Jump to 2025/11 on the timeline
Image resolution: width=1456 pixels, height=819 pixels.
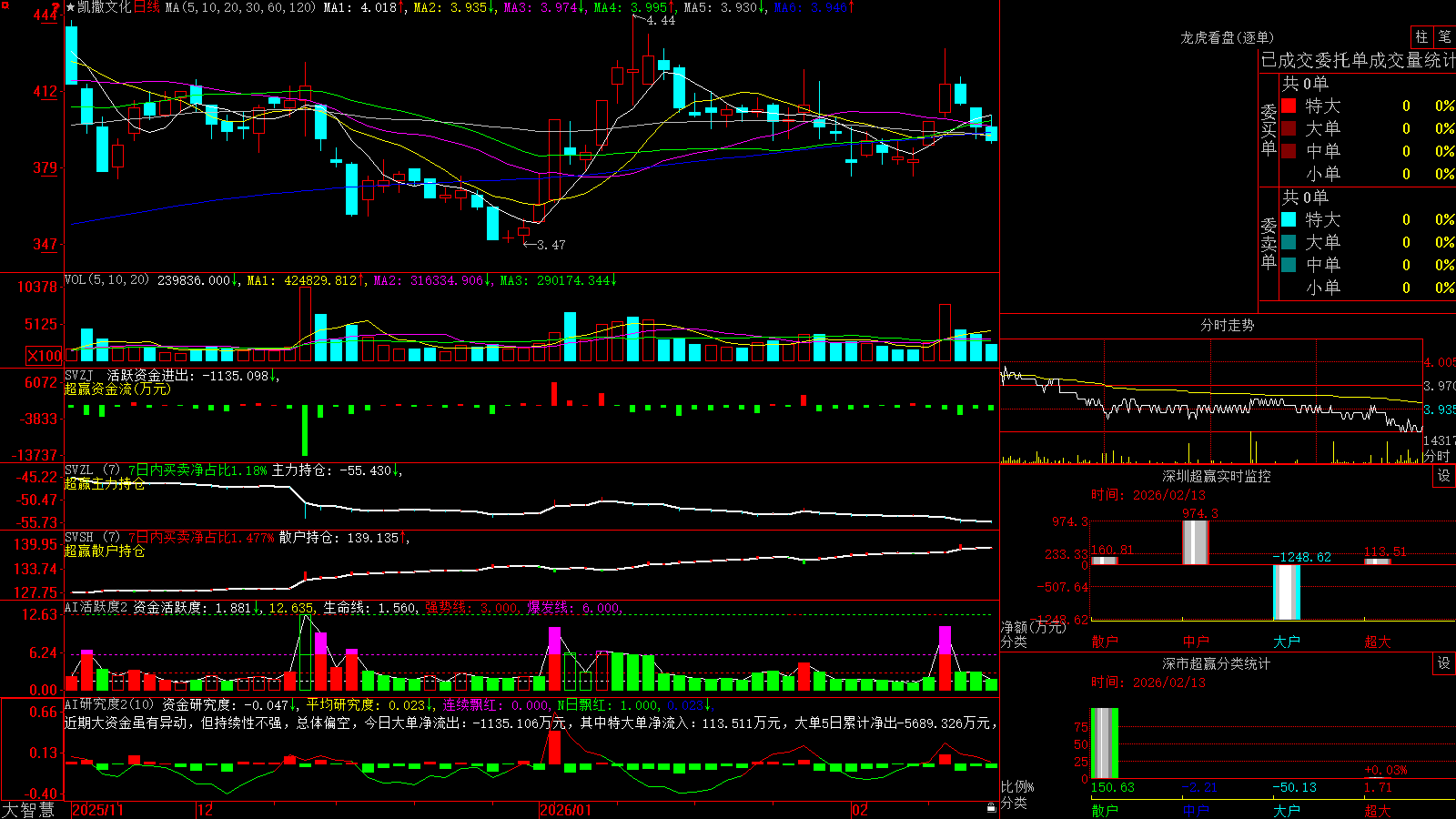click(97, 810)
